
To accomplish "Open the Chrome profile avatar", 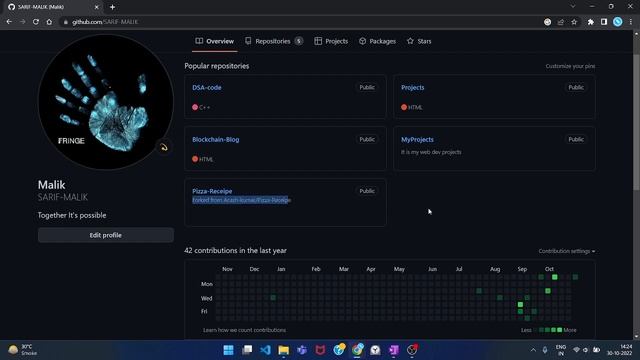I will click(x=618, y=22).
